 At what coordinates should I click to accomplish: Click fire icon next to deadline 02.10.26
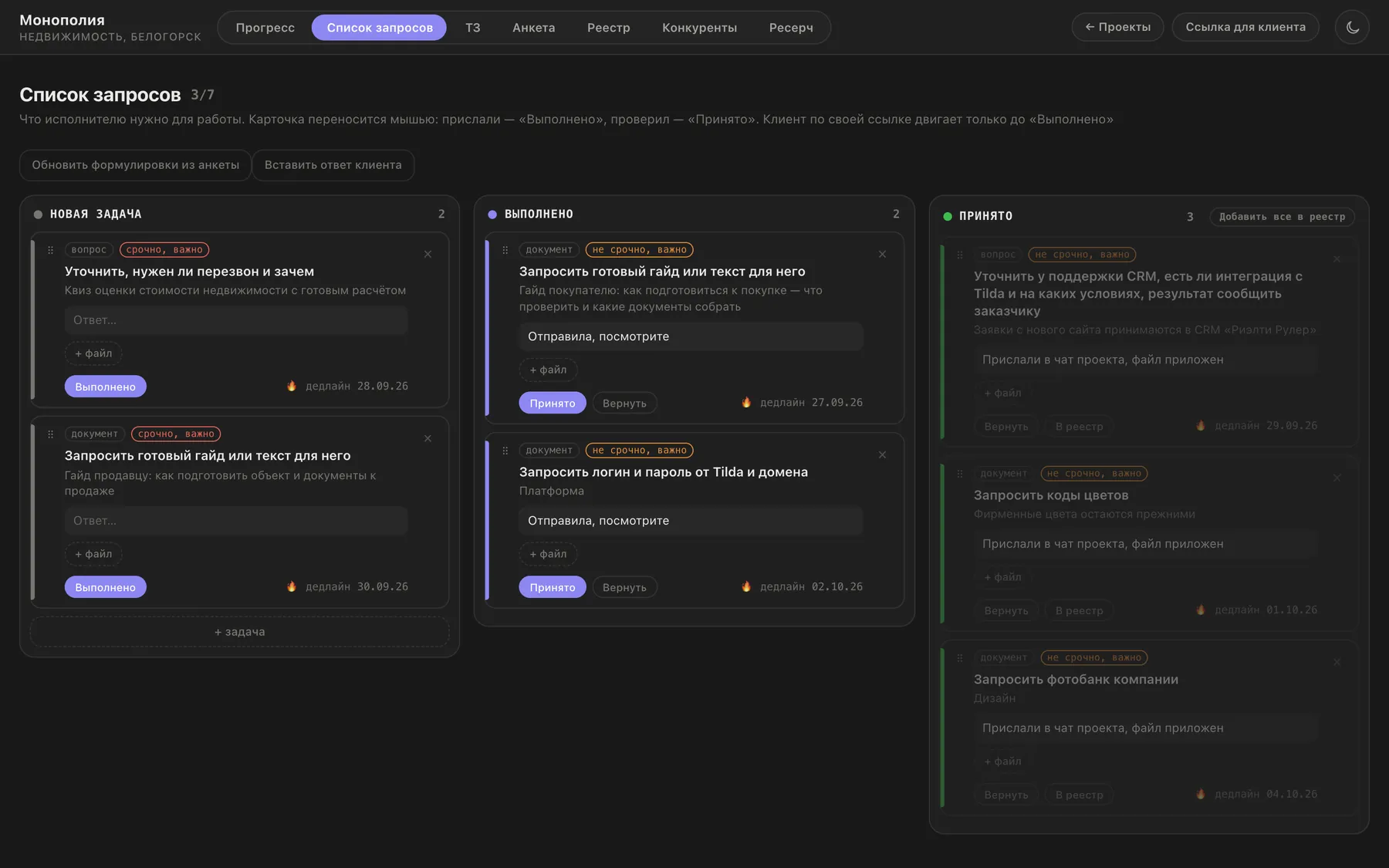746,586
